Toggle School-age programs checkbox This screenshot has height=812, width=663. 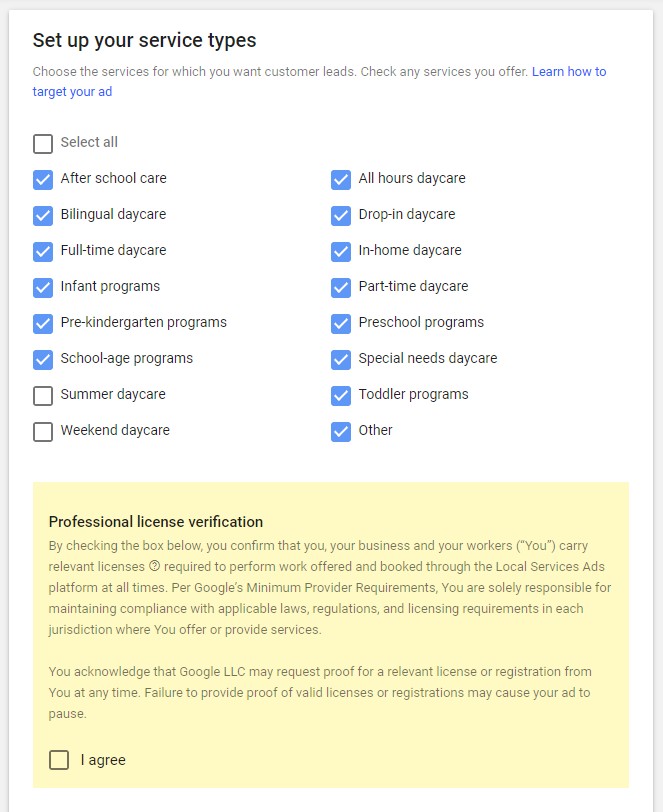[43, 360]
